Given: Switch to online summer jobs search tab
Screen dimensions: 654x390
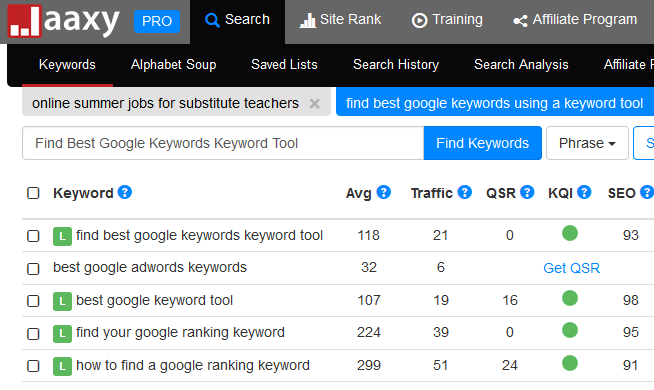Looking at the screenshot, I should [x=165, y=103].
